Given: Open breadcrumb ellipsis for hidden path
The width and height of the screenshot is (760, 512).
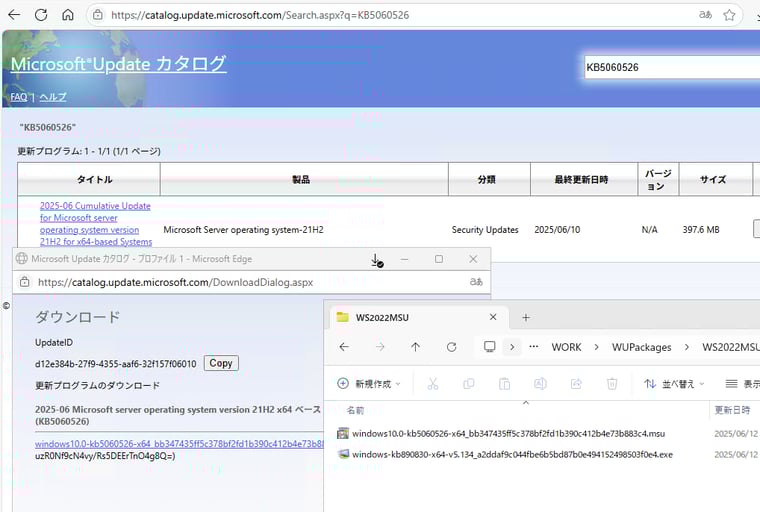Looking at the screenshot, I should [534, 347].
